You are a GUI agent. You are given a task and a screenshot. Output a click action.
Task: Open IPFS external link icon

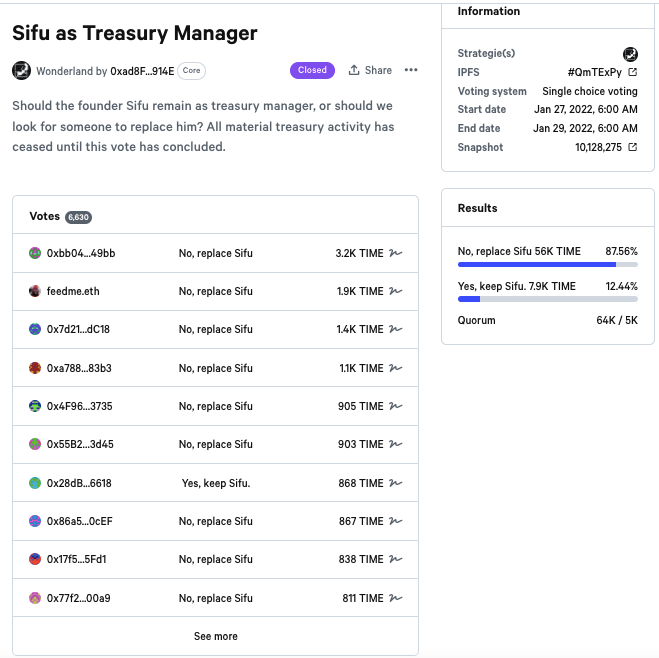click(x=633, y=72)
